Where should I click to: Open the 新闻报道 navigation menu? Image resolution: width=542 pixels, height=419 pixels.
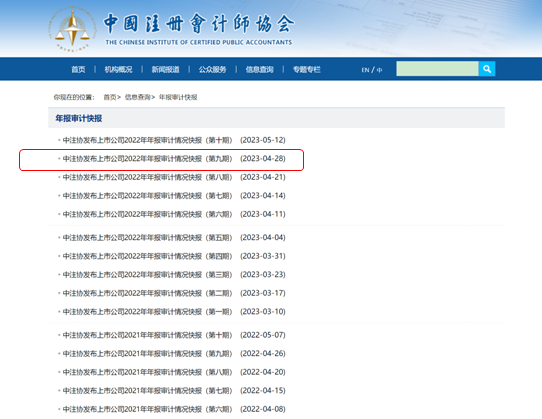165,69
